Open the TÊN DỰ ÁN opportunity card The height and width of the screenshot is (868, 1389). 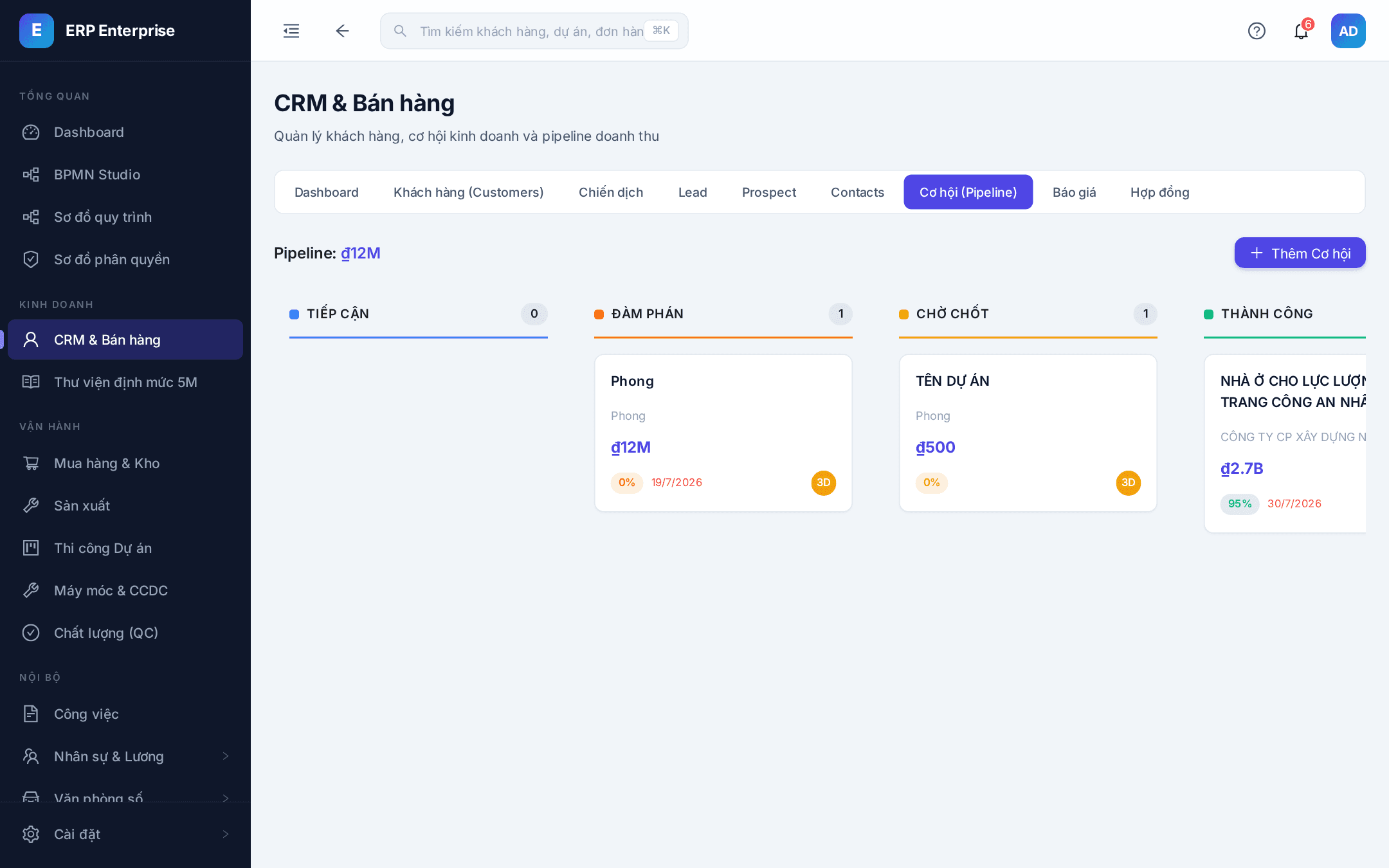[1028, 433]
